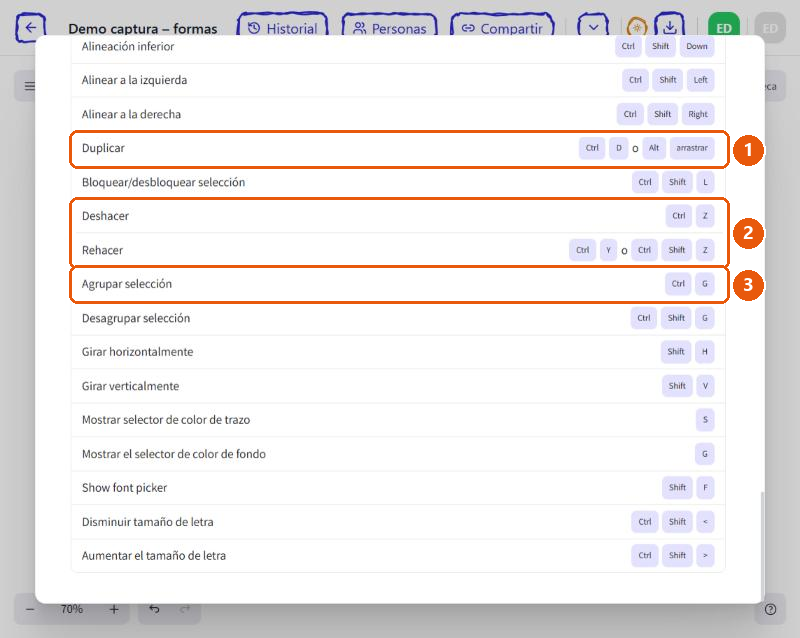Click the "Down" key cap
The height and width of the screenshot is (638, 800).
click(x=696, y=46)
